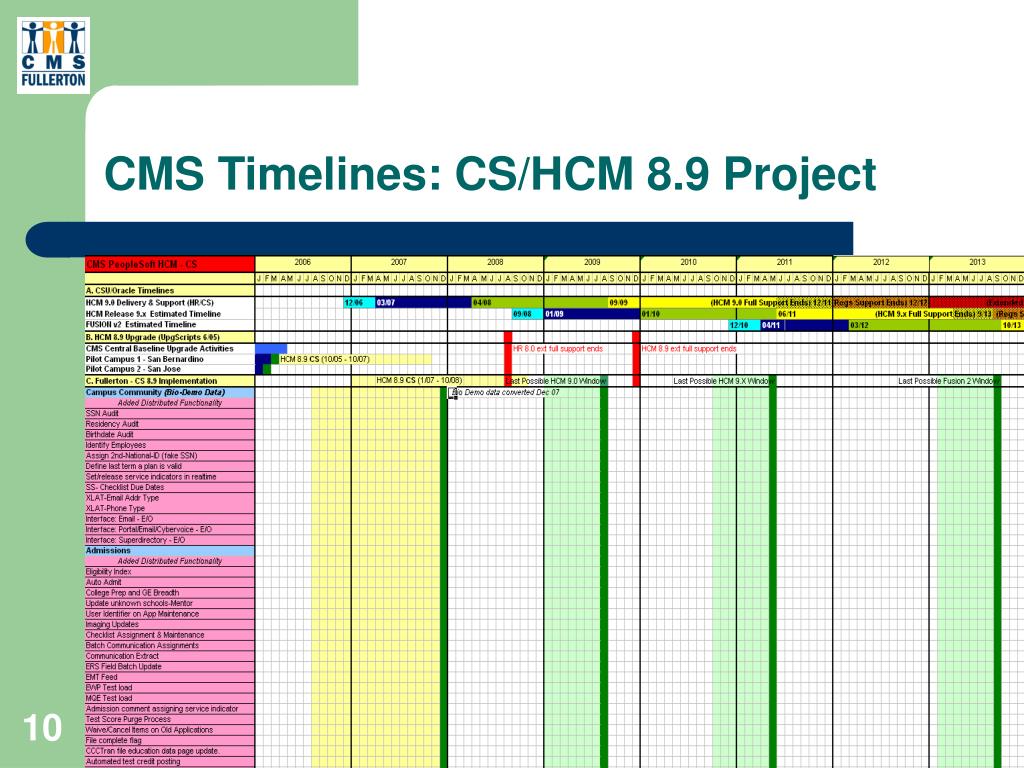Click the 12/06 cyan timeline marker

(359, 303)
